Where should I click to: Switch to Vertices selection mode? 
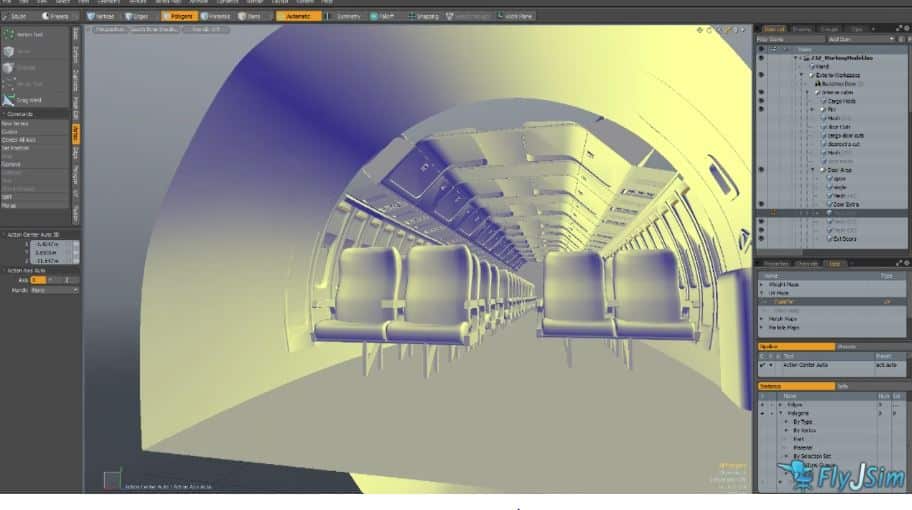(99, 16)
